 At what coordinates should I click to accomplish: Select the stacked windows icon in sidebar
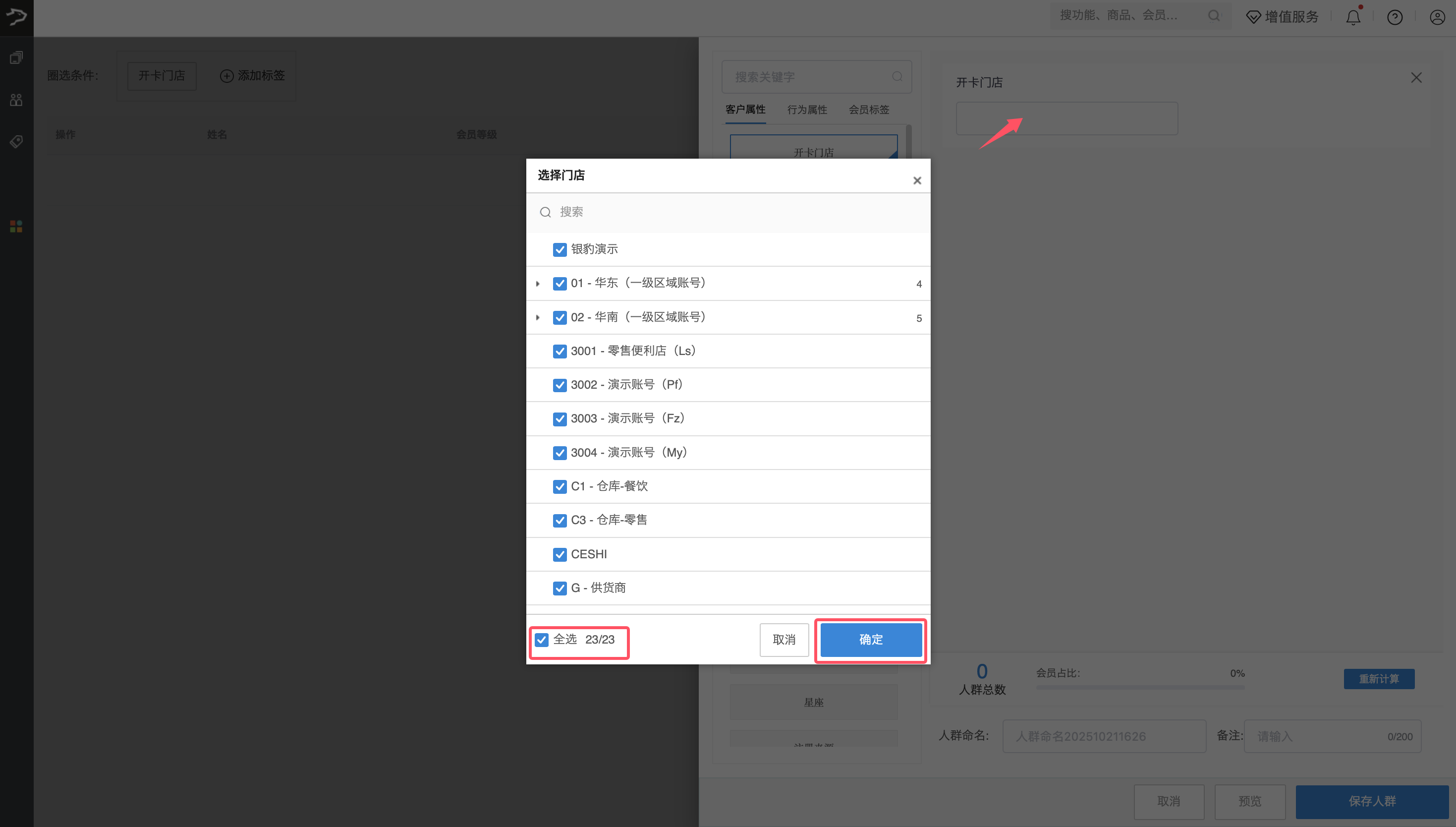click(16, 57)
